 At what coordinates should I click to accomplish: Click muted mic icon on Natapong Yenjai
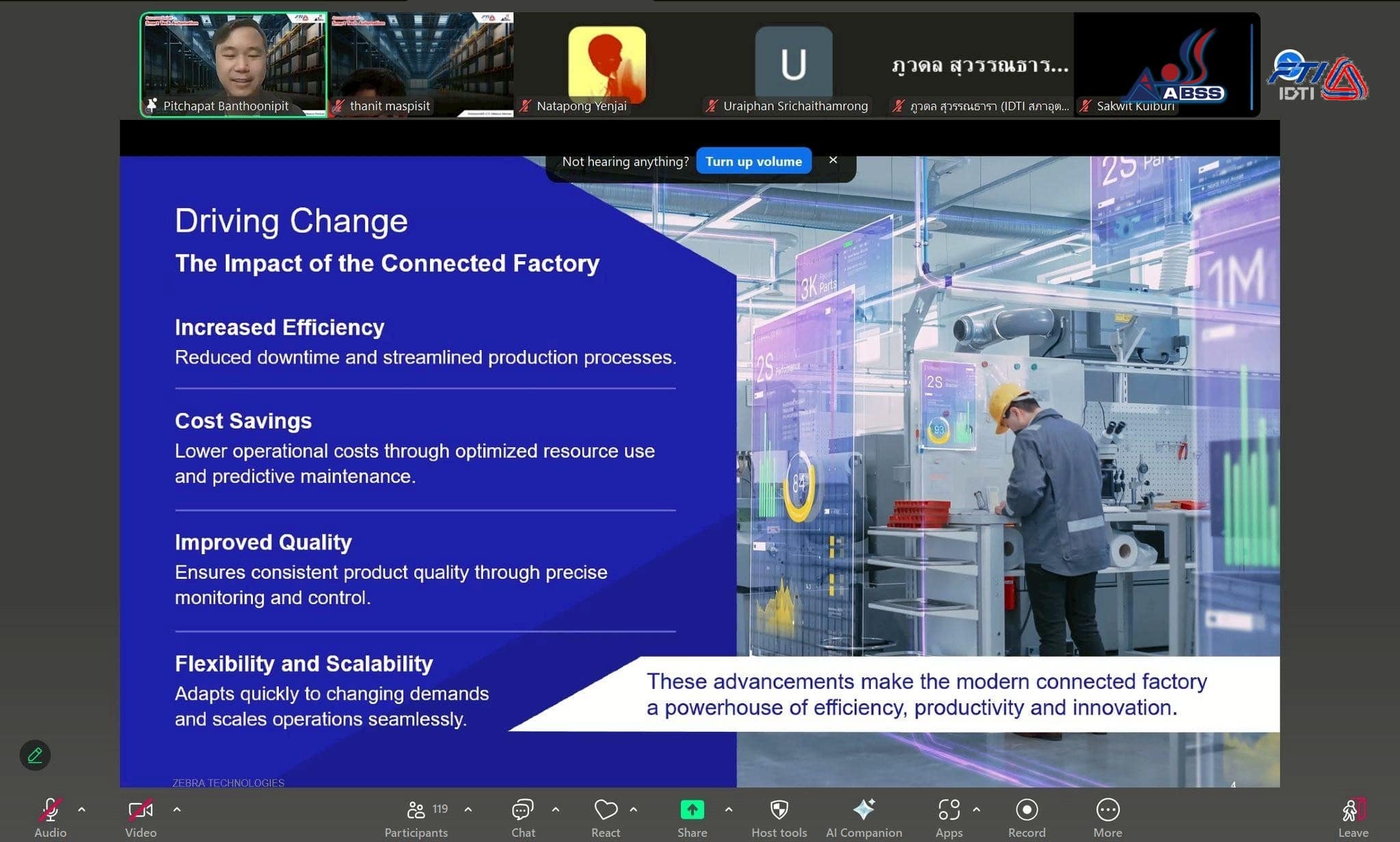point(526,106)
